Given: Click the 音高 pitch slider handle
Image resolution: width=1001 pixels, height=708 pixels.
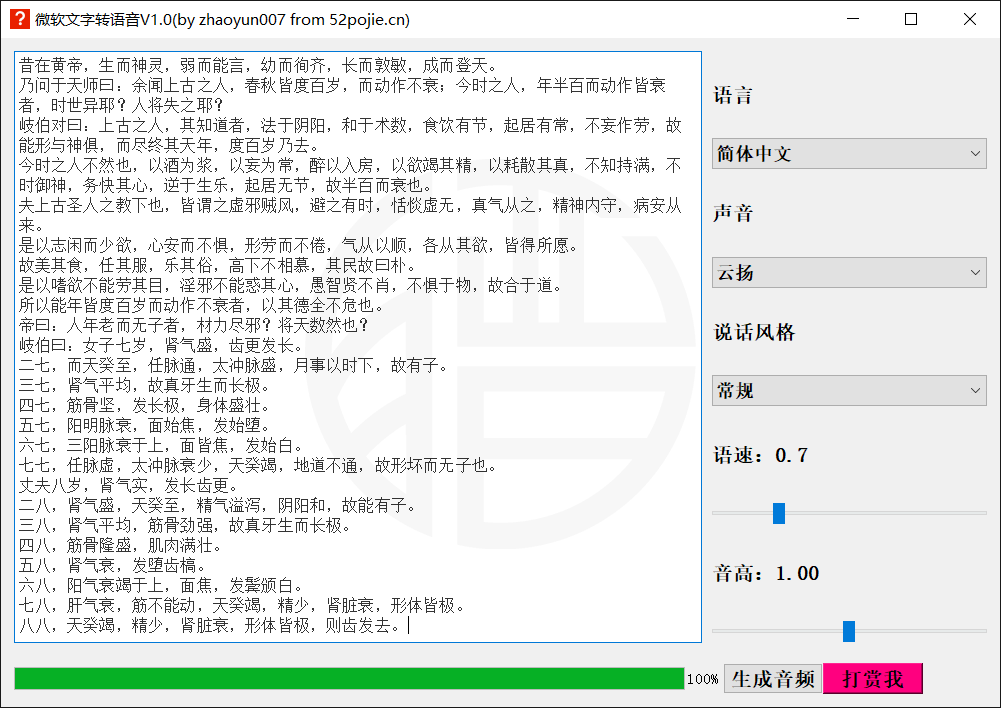Looking at the screenshot, I should point(848,631).
